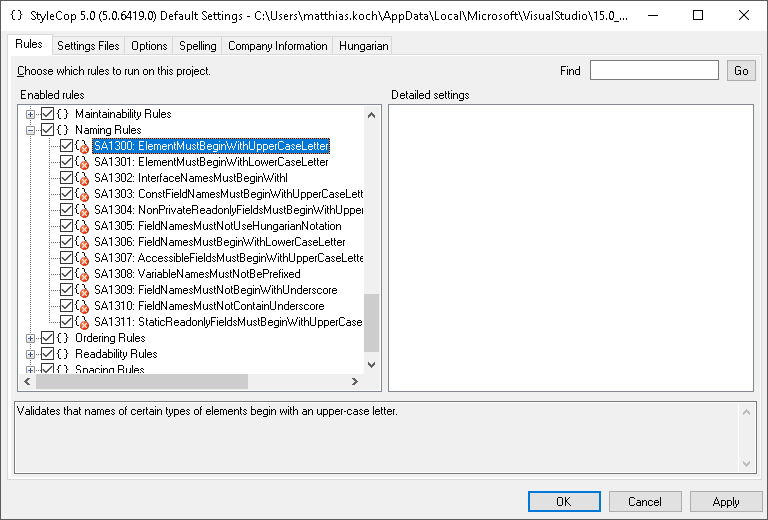Expand the Readability Rules node
768x520 pixels.
[x=30, y=355]
